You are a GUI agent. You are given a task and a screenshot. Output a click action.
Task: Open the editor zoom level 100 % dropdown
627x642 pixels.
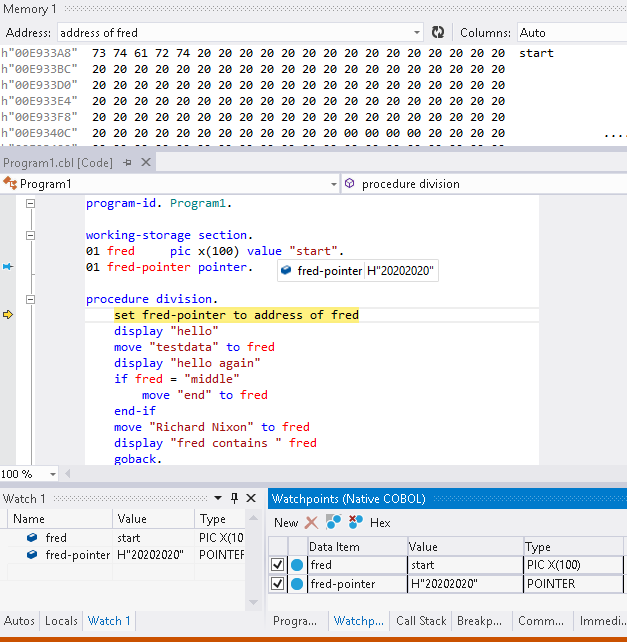coord(52,474)
